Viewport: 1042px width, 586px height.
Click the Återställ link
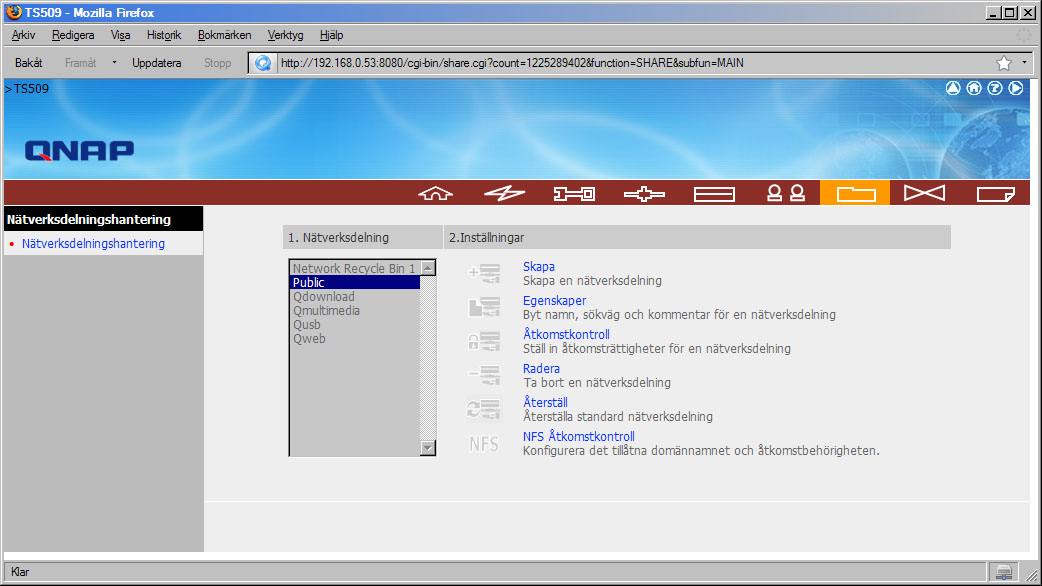(545, 403)
